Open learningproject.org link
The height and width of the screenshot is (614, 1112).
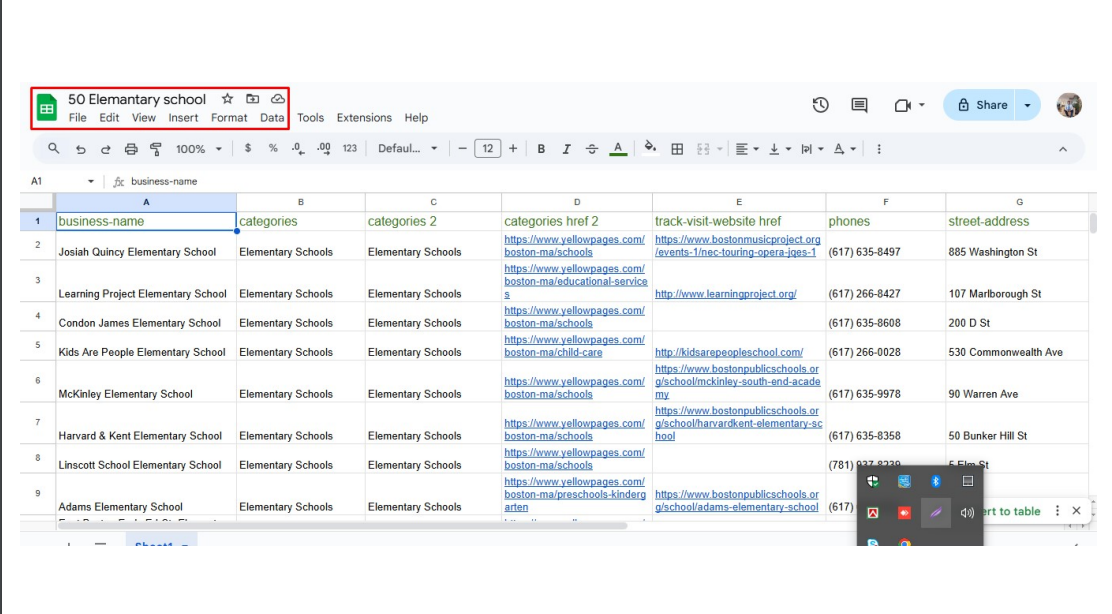(725, 294)
